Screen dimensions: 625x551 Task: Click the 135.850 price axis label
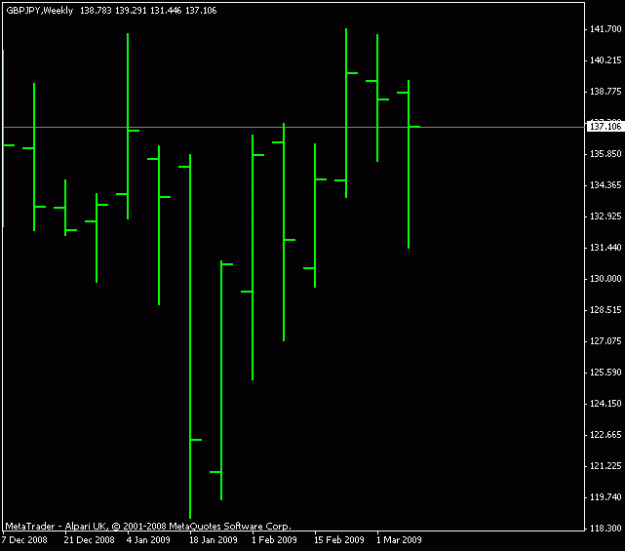[x=605, y=154]
